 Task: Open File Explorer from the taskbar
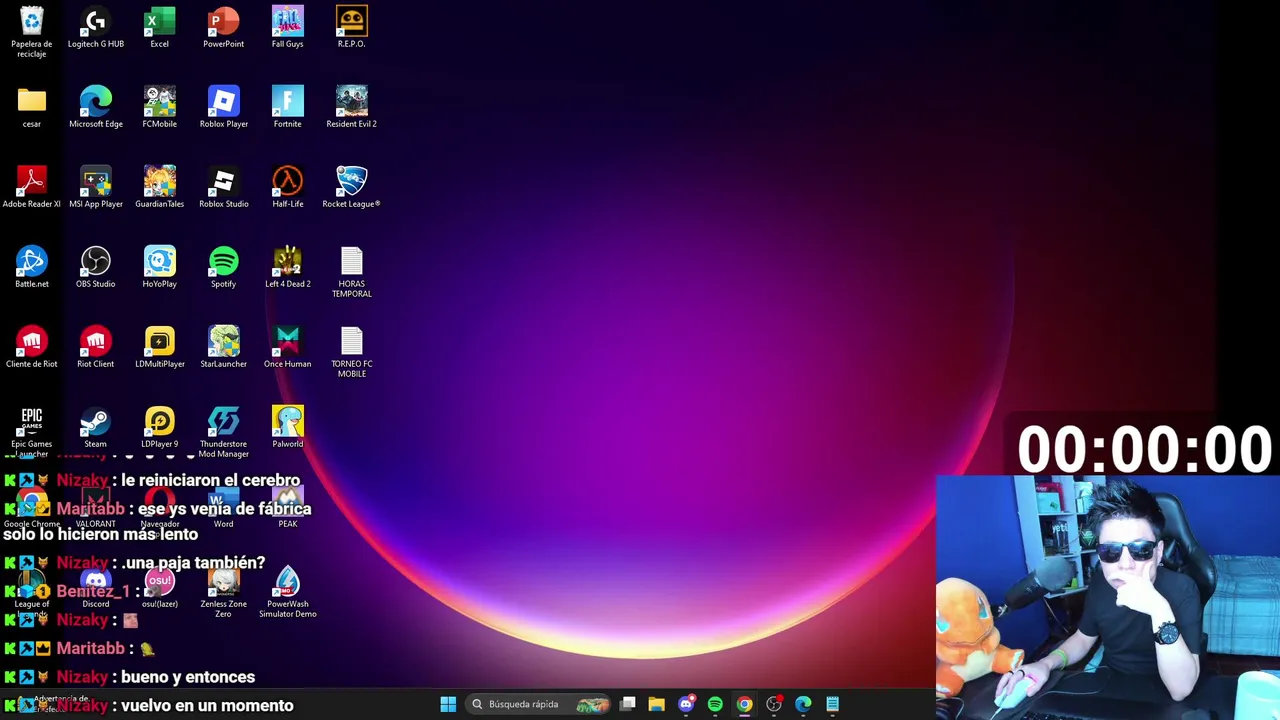point(656,704)
